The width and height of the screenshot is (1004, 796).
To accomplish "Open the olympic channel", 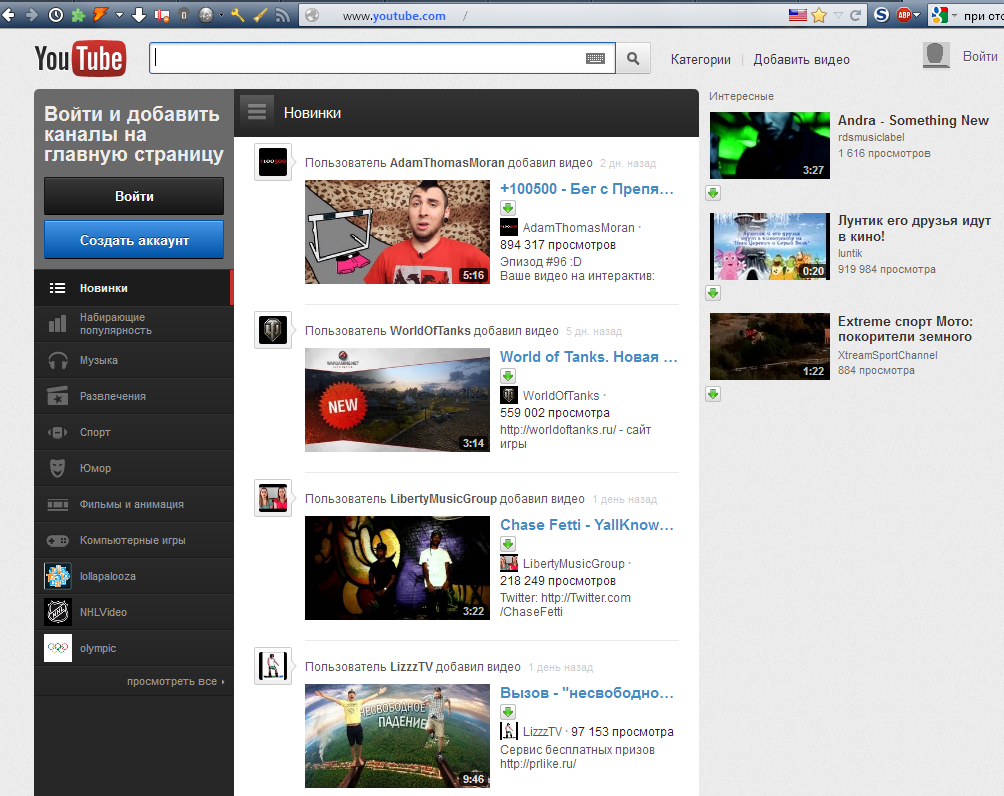I will (134, 648).
